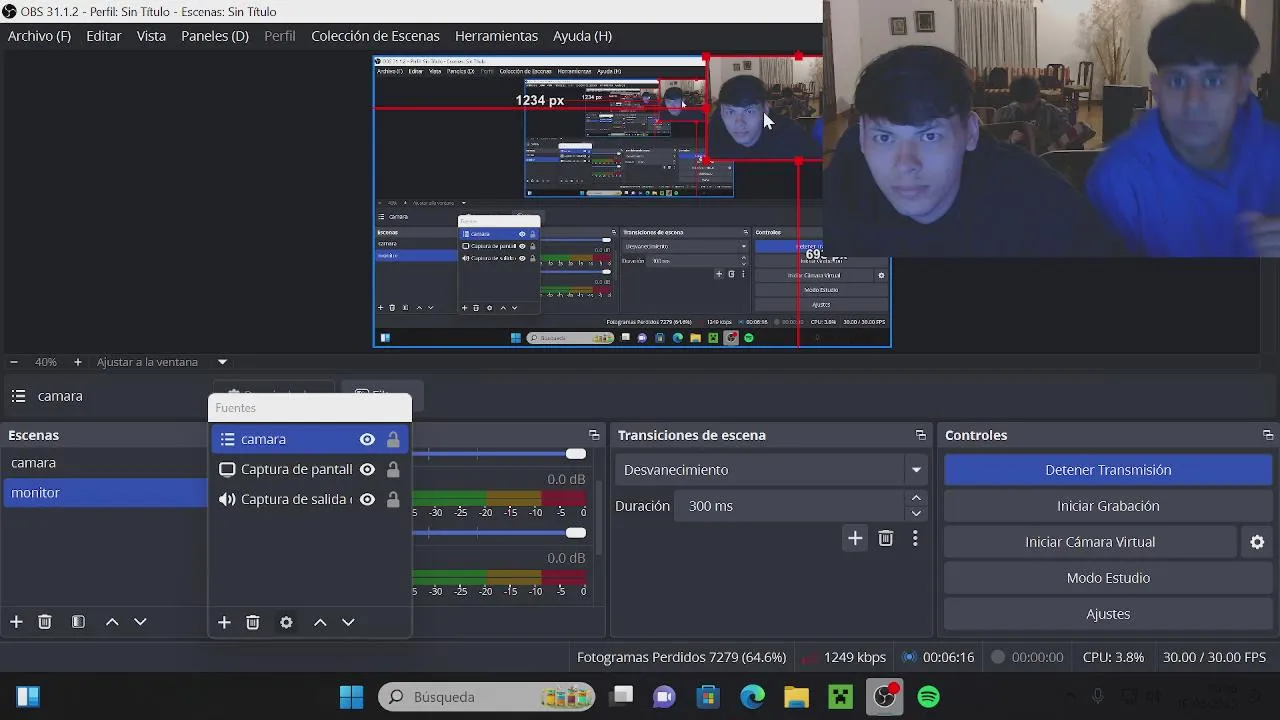Add a new scene with plus icon

[x=16, y=622]
